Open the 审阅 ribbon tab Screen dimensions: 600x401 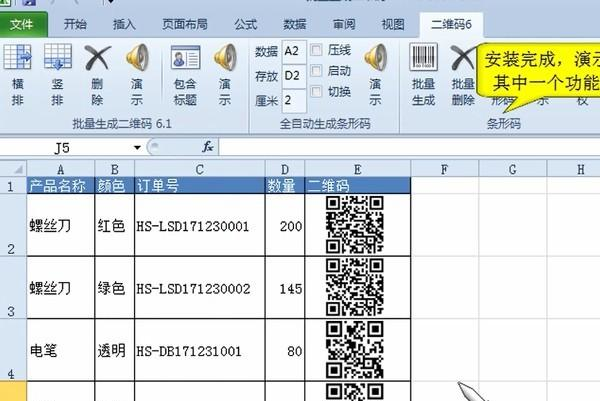344,25
